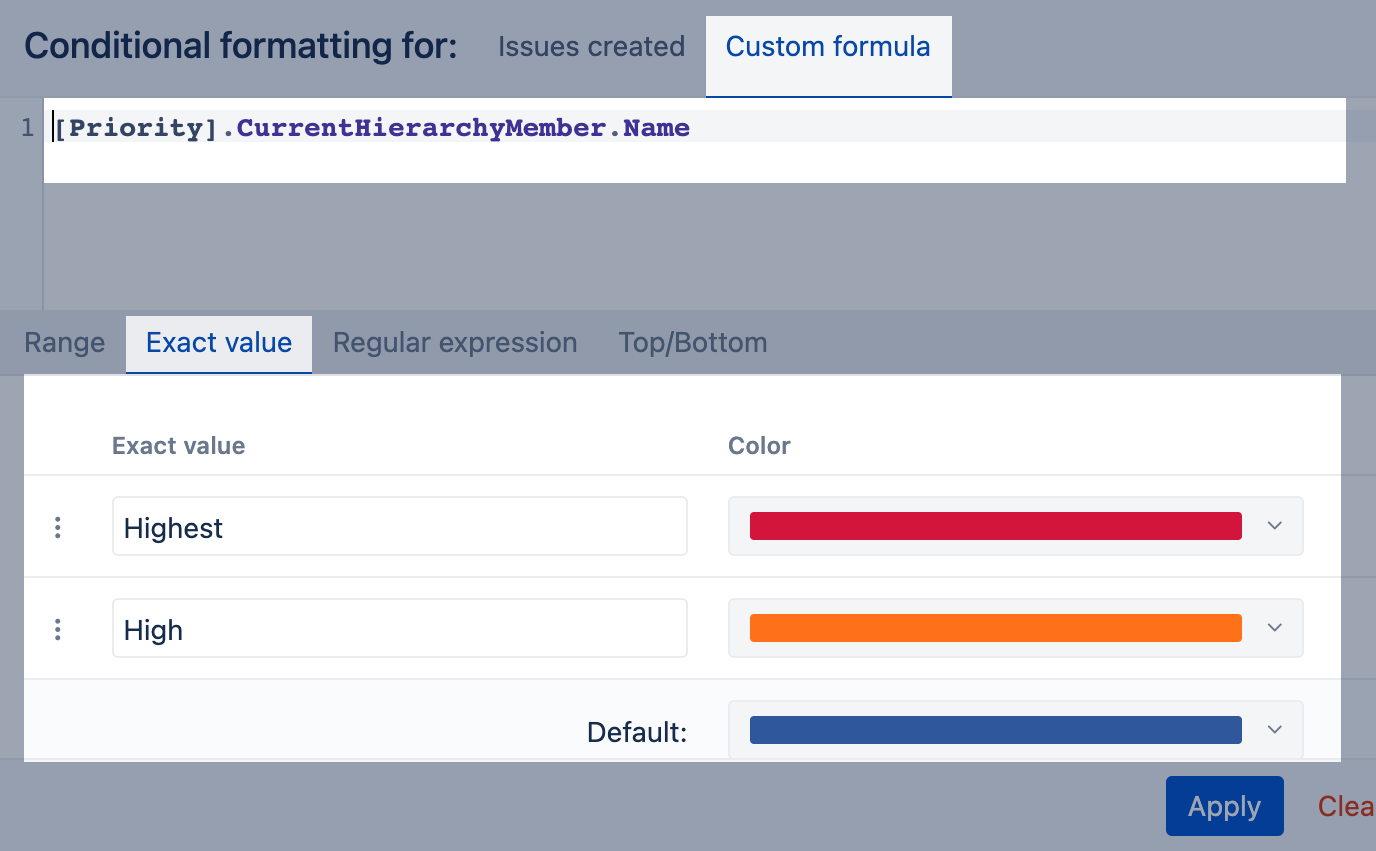Switch to the Regular expression tab
Screen dimensions: 1376x851
[x=455, y=343]
